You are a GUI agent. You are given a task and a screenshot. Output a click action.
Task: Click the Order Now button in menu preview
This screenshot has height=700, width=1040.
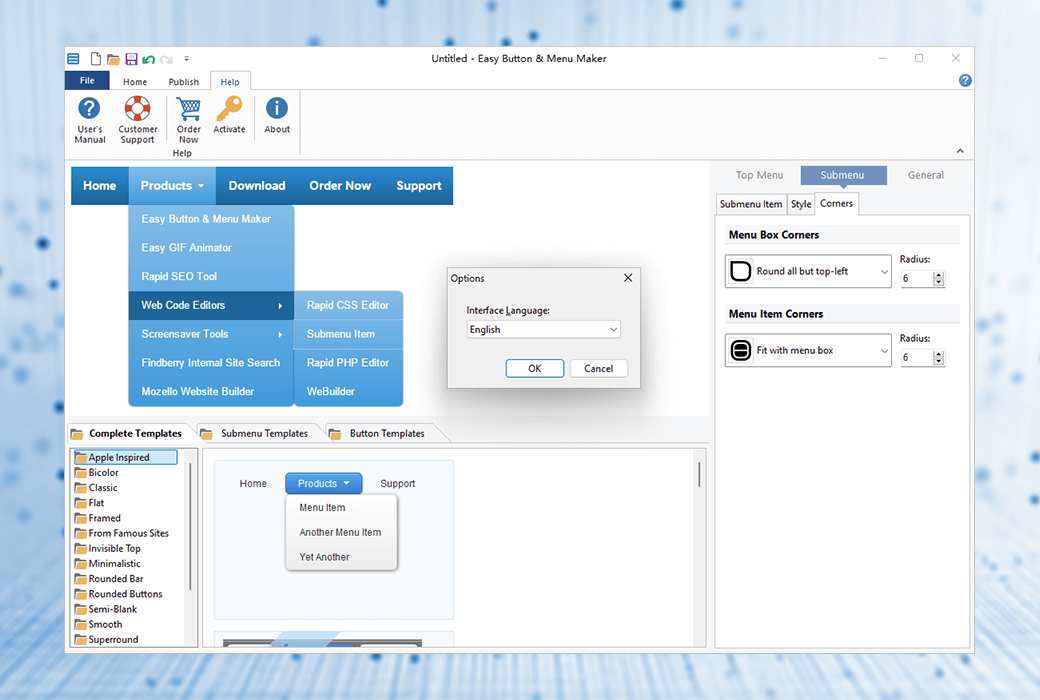[x=340, y=186]
